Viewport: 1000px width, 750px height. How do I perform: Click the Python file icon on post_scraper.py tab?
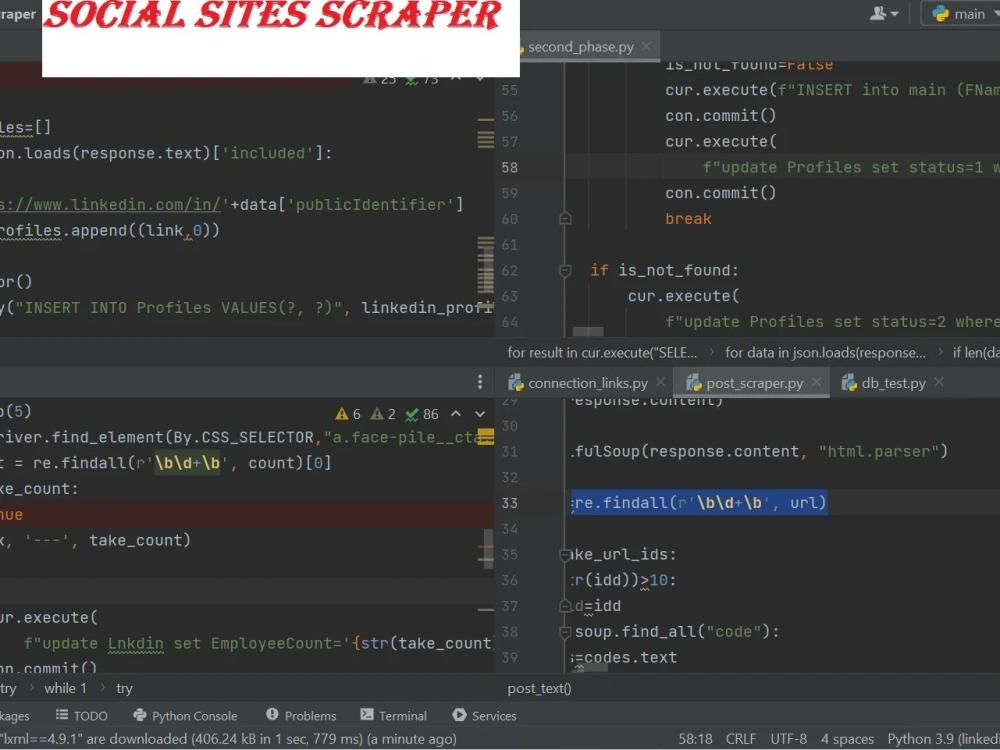pos(693,383)
